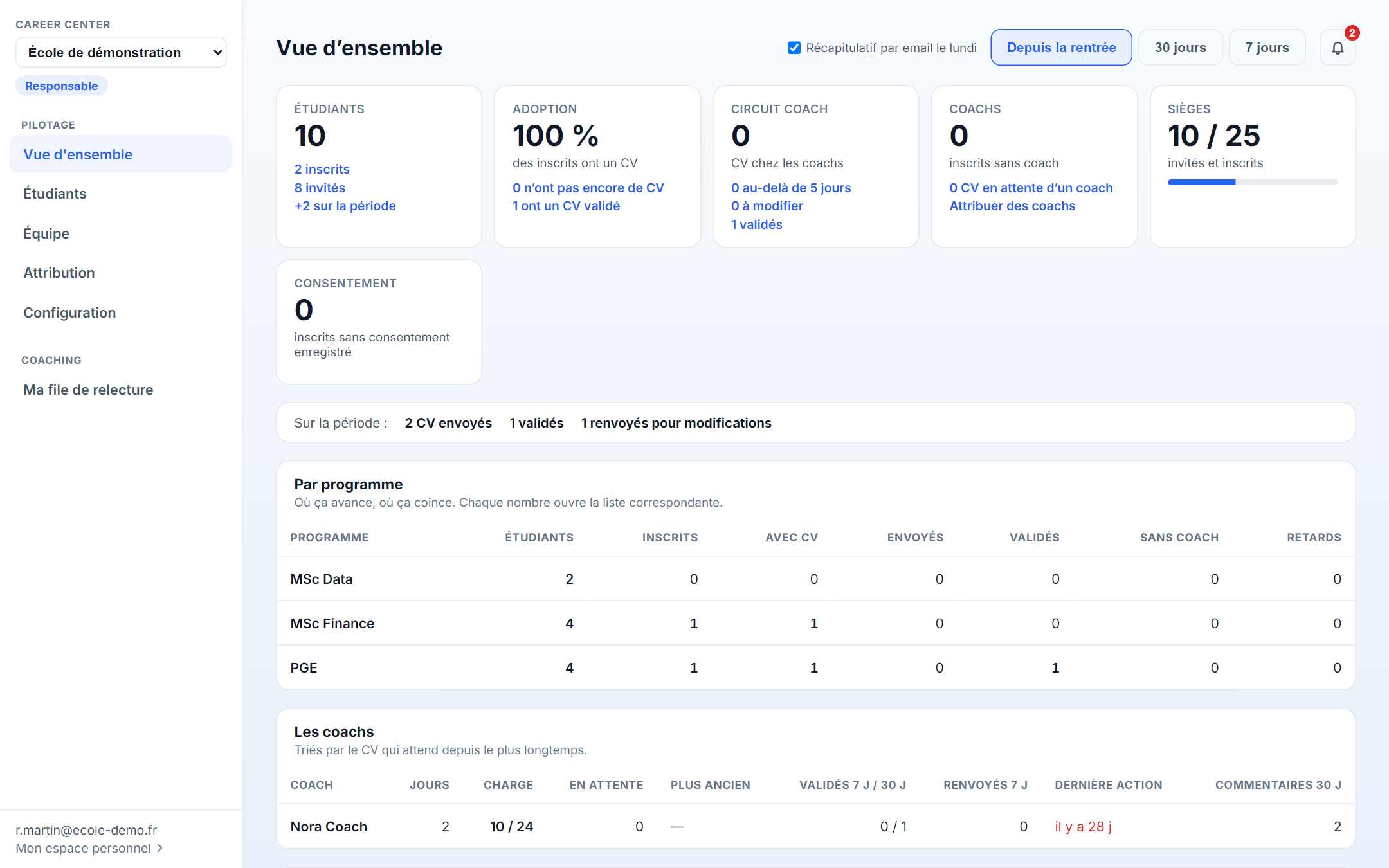Open the notifications bell
This screenshot has height=868, width=1389.
click(x=1338, y=48)
